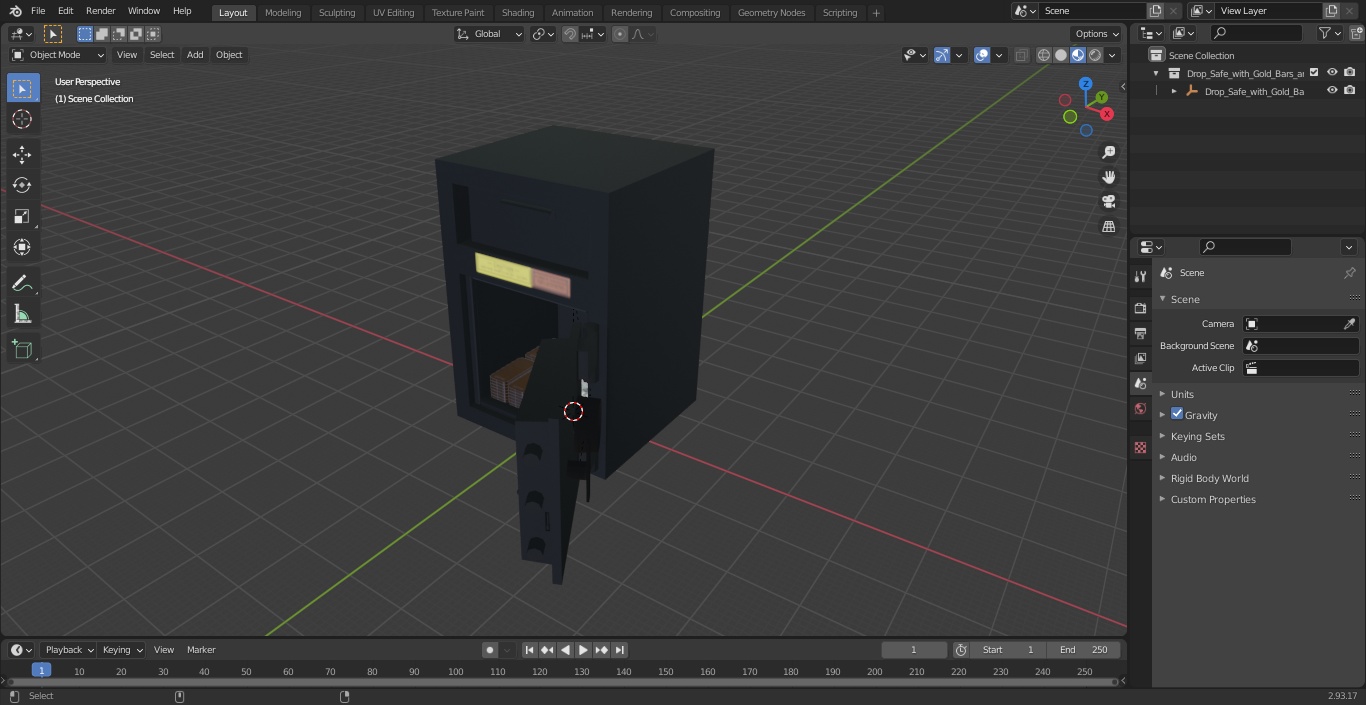Open the World properties tab
Viewport: 1366px width, 705px height.
point(1140,409)
